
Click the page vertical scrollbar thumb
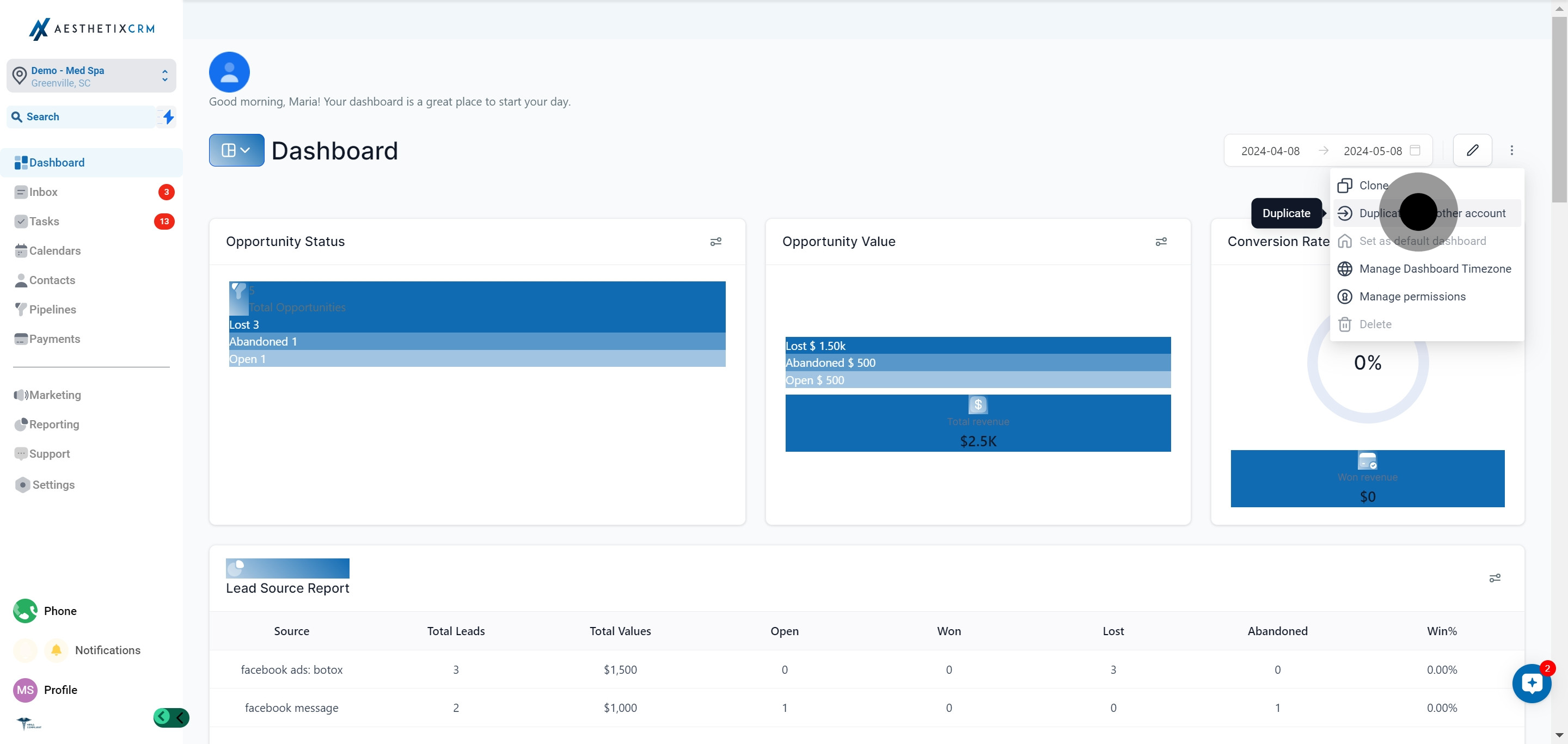tap(1559, 109)
